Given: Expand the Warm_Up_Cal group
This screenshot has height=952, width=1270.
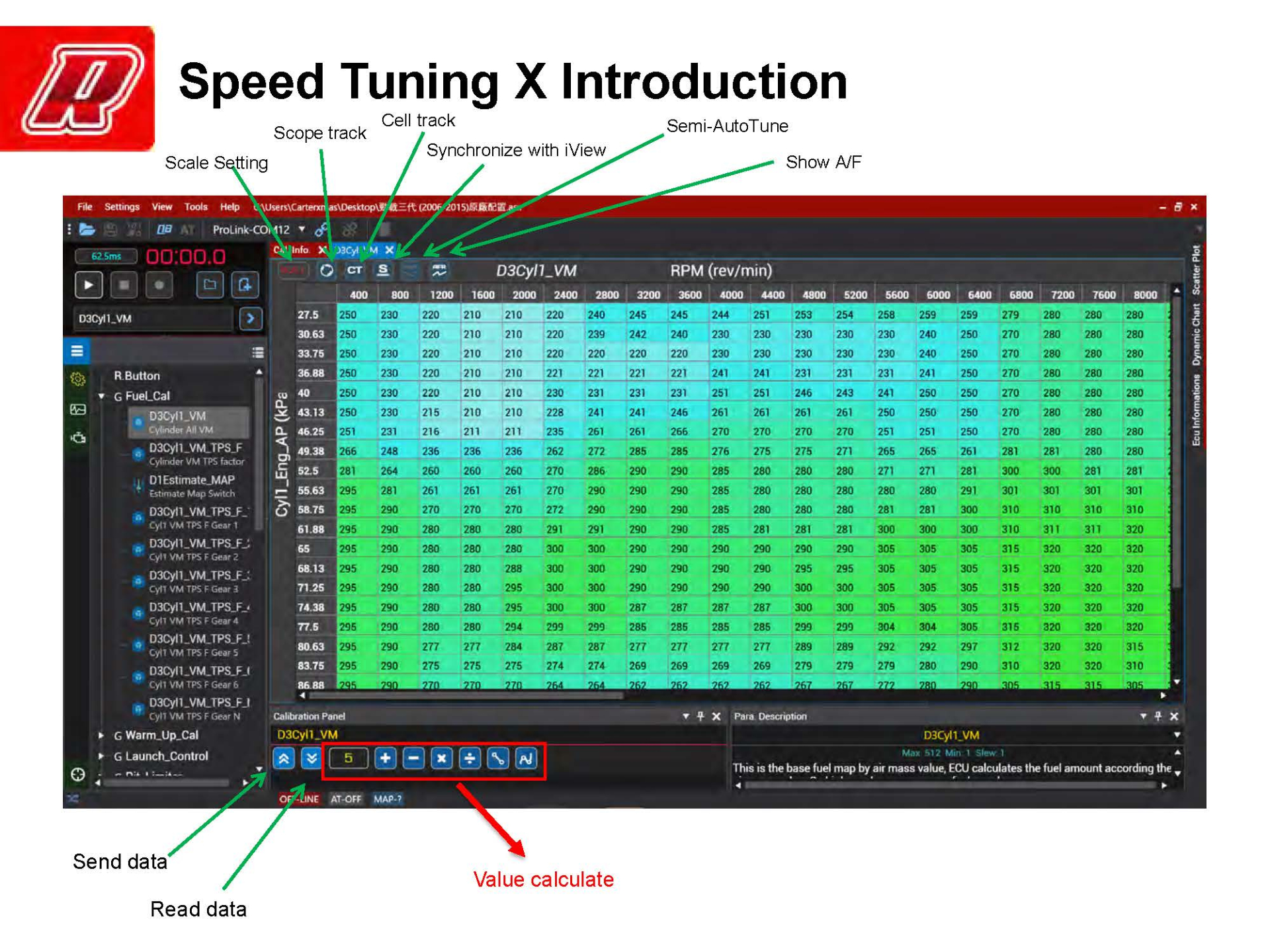Looking at the screenshot, I should click(101, 734).
